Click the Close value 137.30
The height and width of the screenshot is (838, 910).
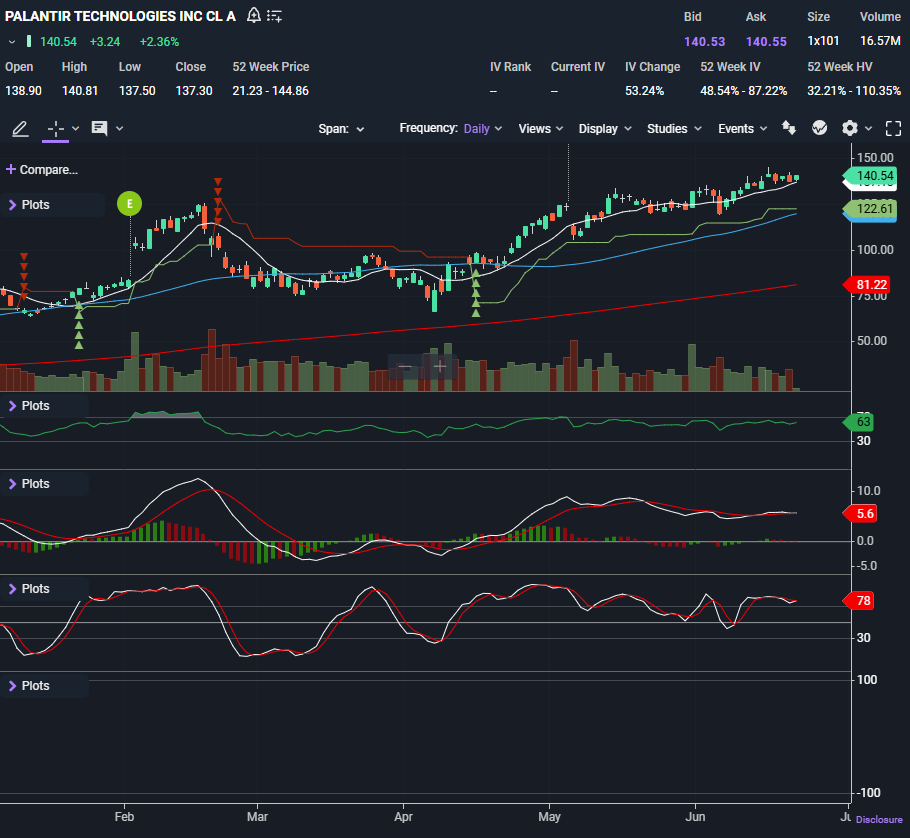pos(194,91)
